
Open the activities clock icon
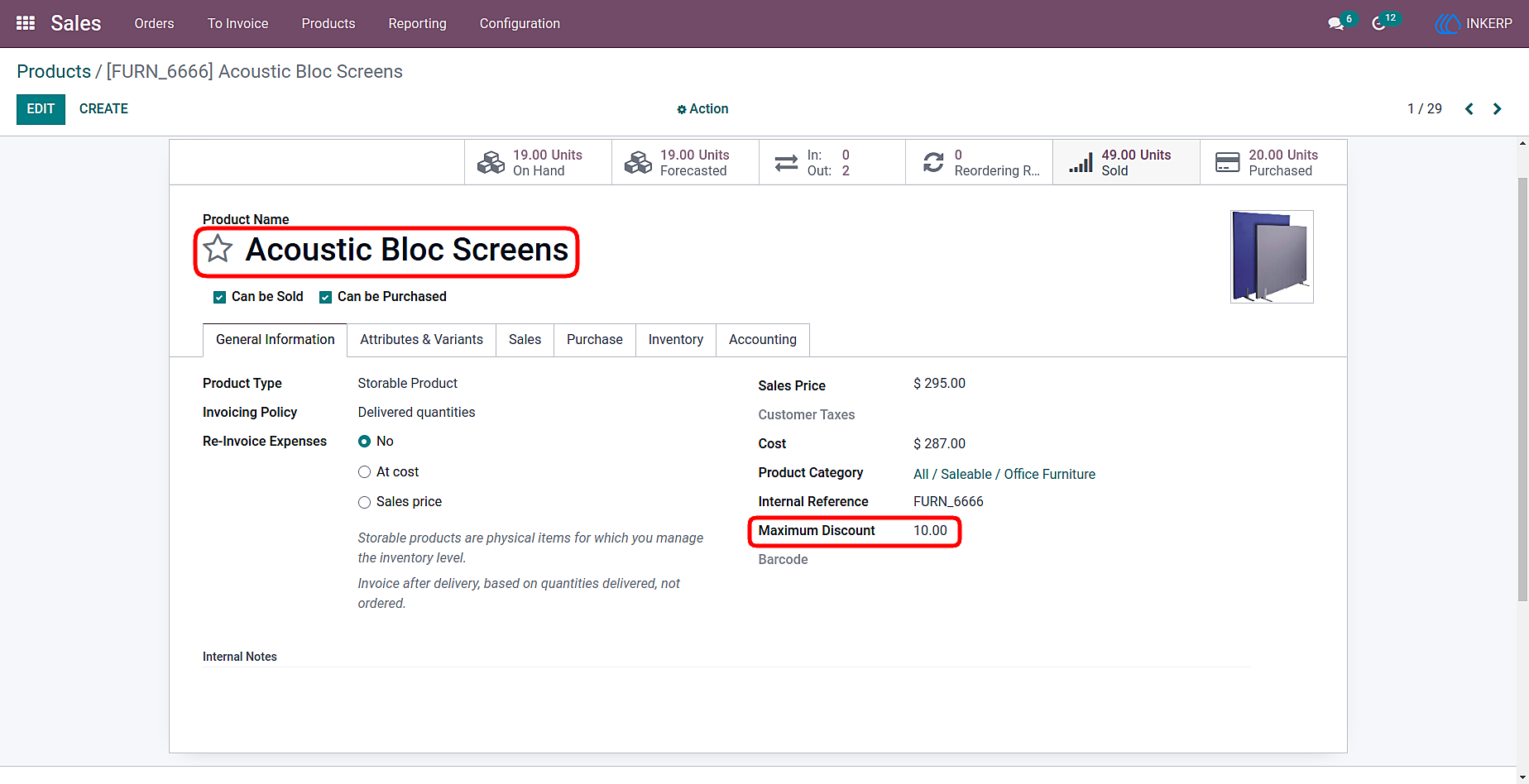(1378, 23)
